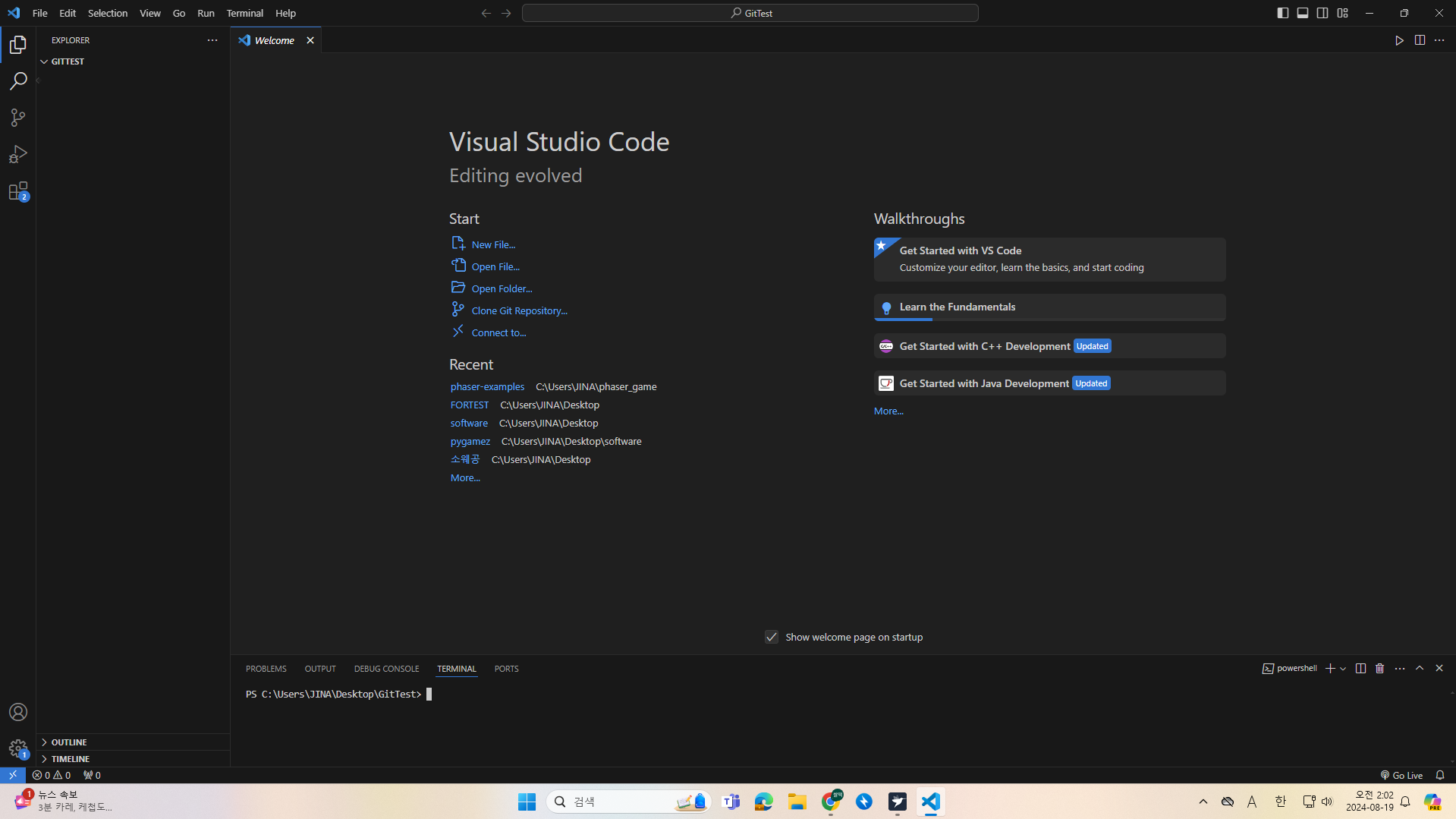Toggle the secondary side bar layout icon
This screenshot has width=1456, height=819.
1322,13
